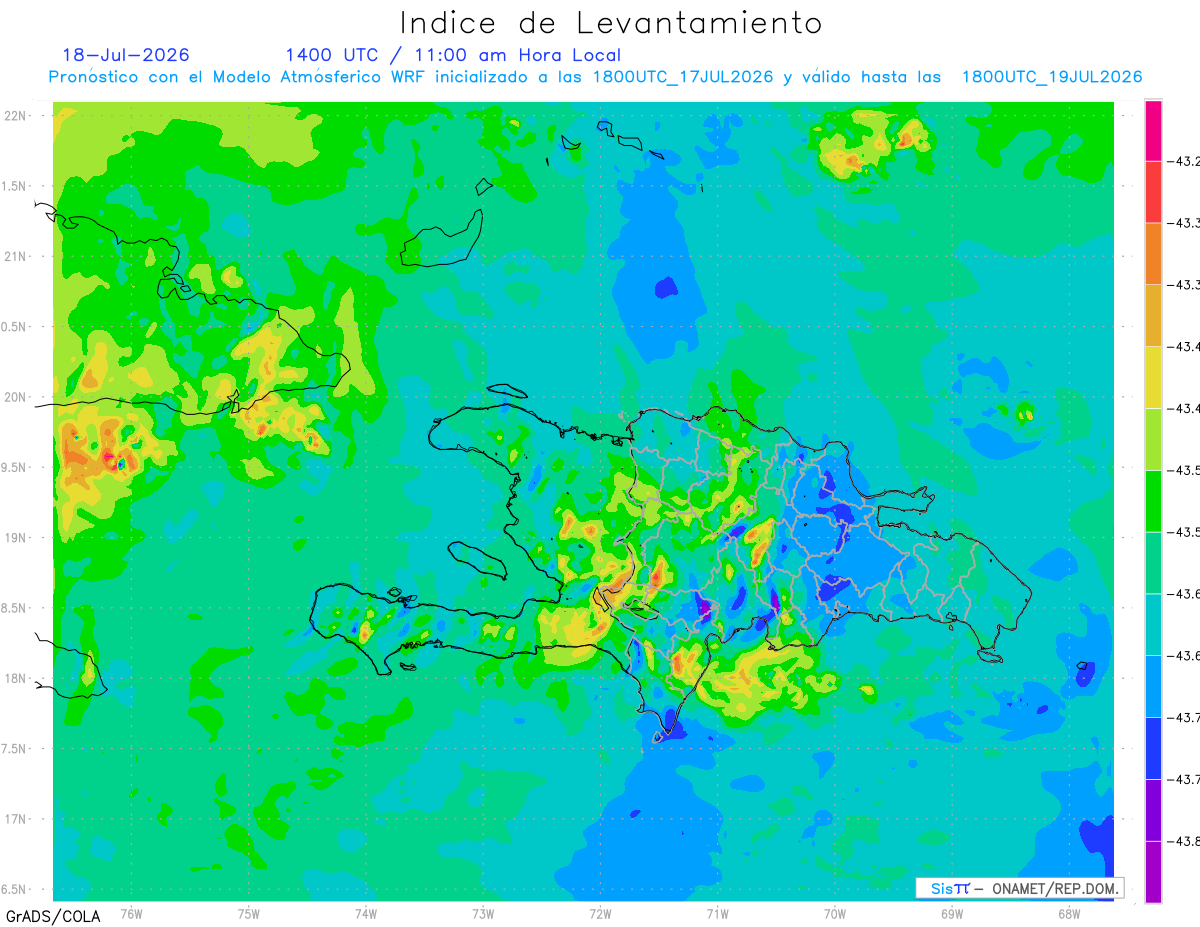Click the 73W longitude label

(x=483, y=913)
